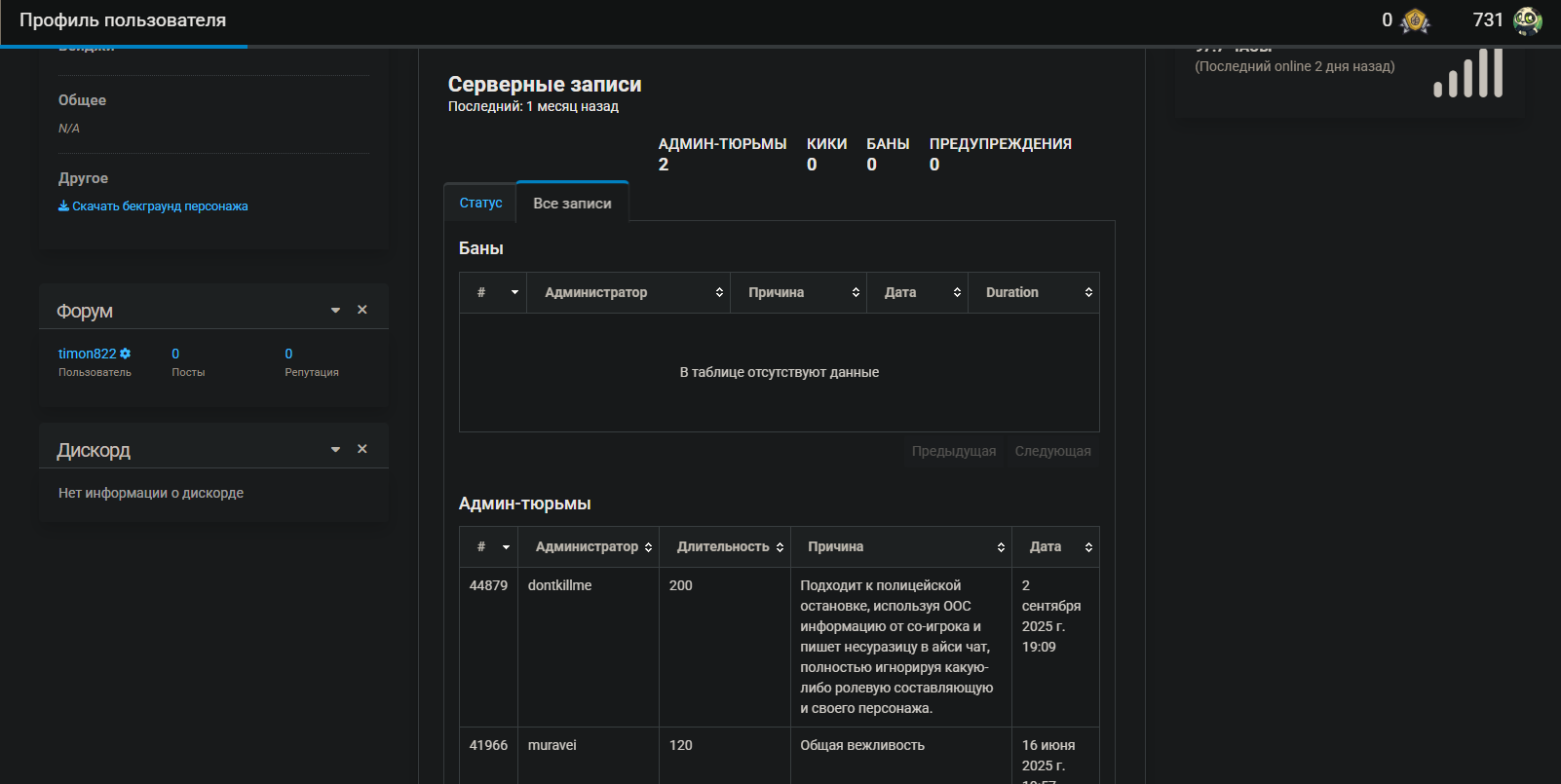Click the panda avatar icon
The width and height of the screenshot is (1561, 784).
[x=1527, y=20]
